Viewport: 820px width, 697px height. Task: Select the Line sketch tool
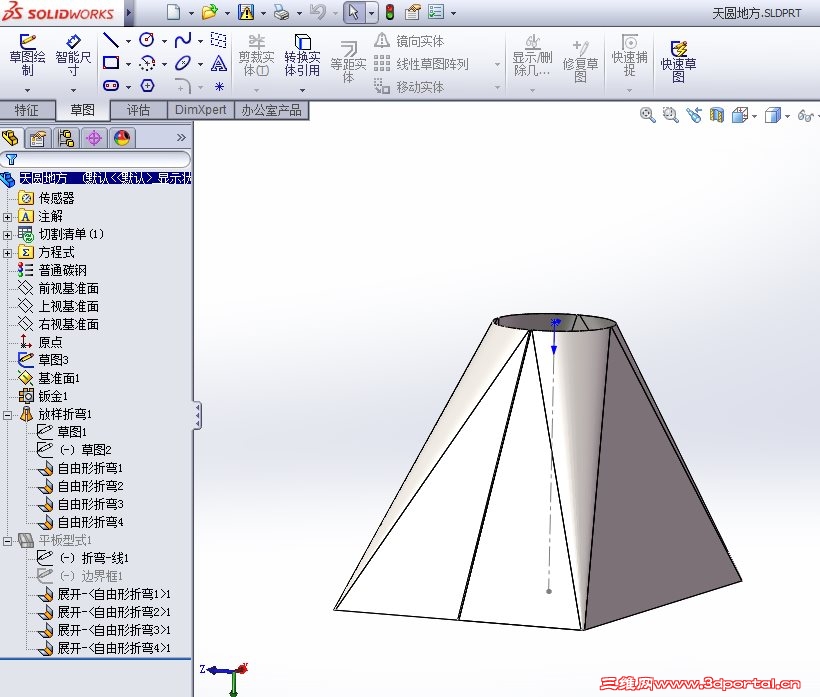click(111, 40)
